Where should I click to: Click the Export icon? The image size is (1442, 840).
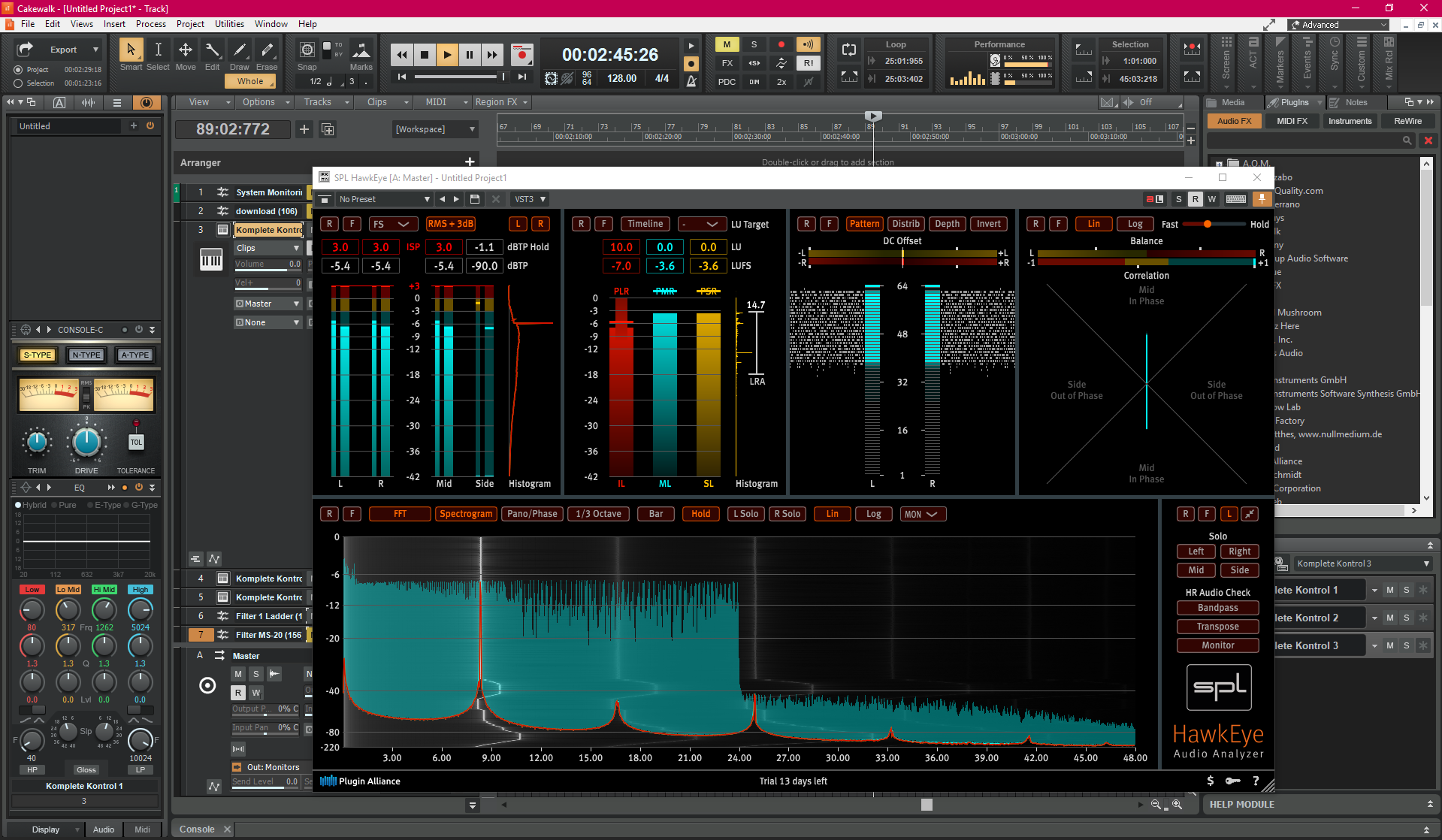[x=26, y=50]
